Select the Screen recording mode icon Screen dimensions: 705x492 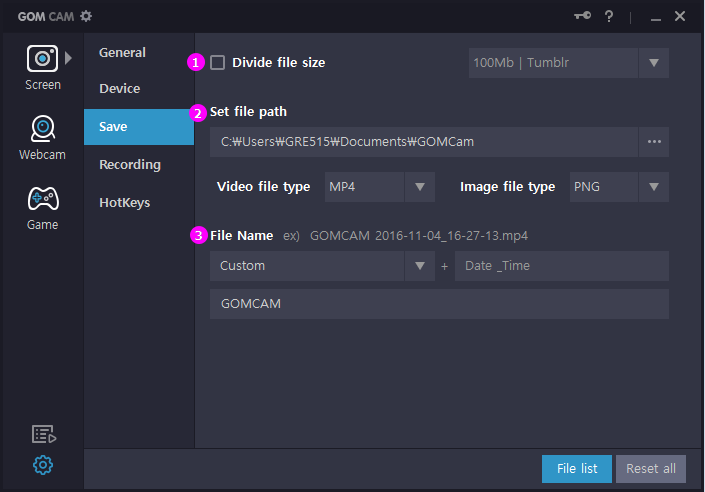42,58
